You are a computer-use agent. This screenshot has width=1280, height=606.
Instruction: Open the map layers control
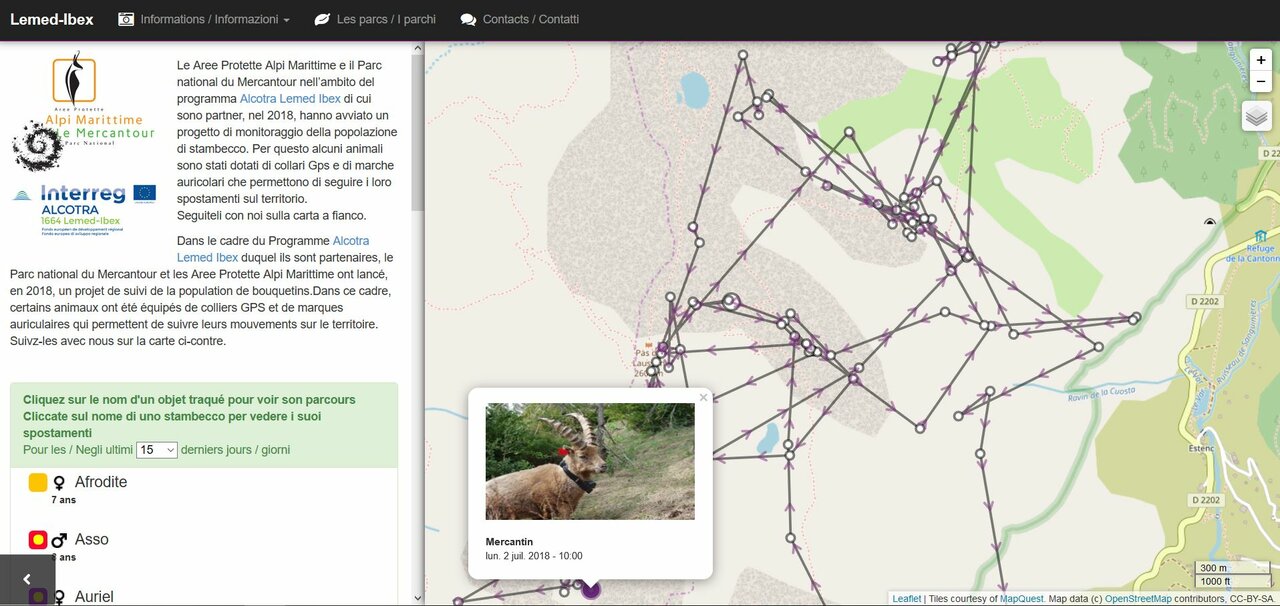(1257, 116)
